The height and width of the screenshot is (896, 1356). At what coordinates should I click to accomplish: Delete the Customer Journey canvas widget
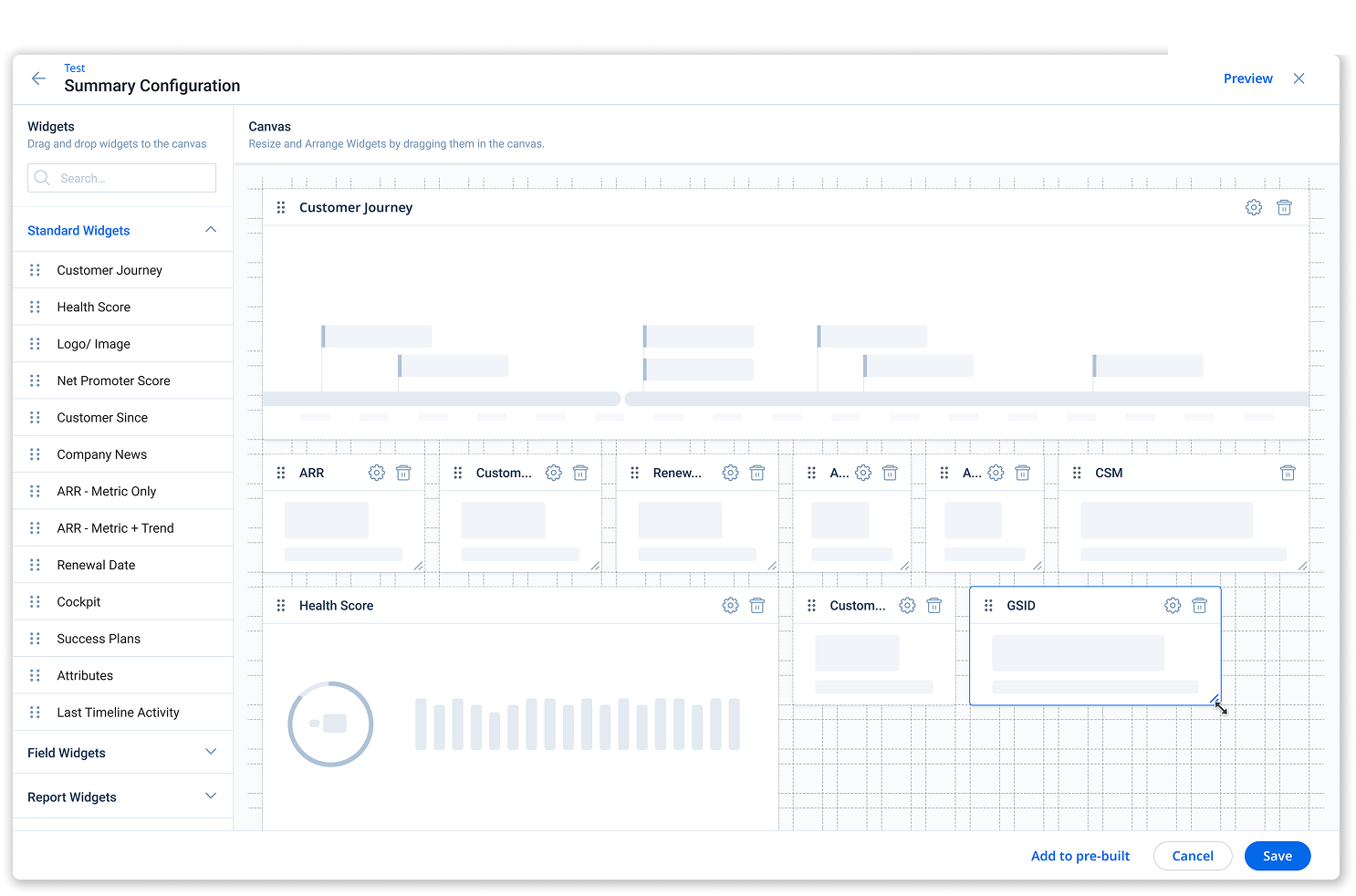coord(1284,208)
